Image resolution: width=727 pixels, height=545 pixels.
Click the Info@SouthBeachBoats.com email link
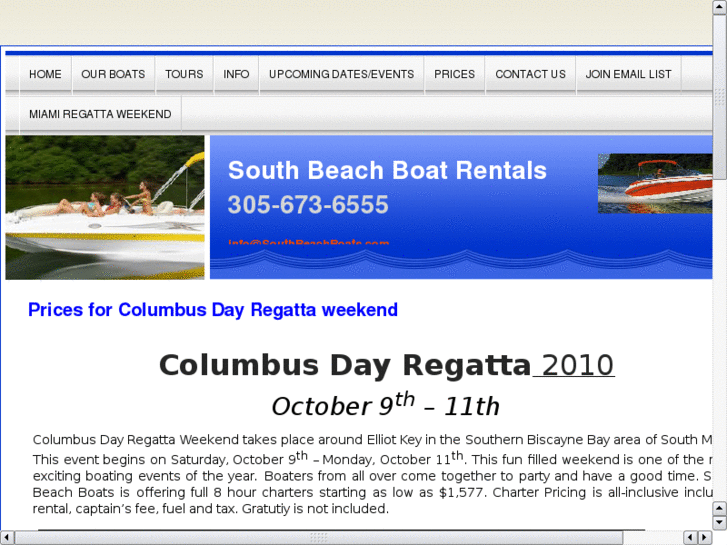click(308, 242)
